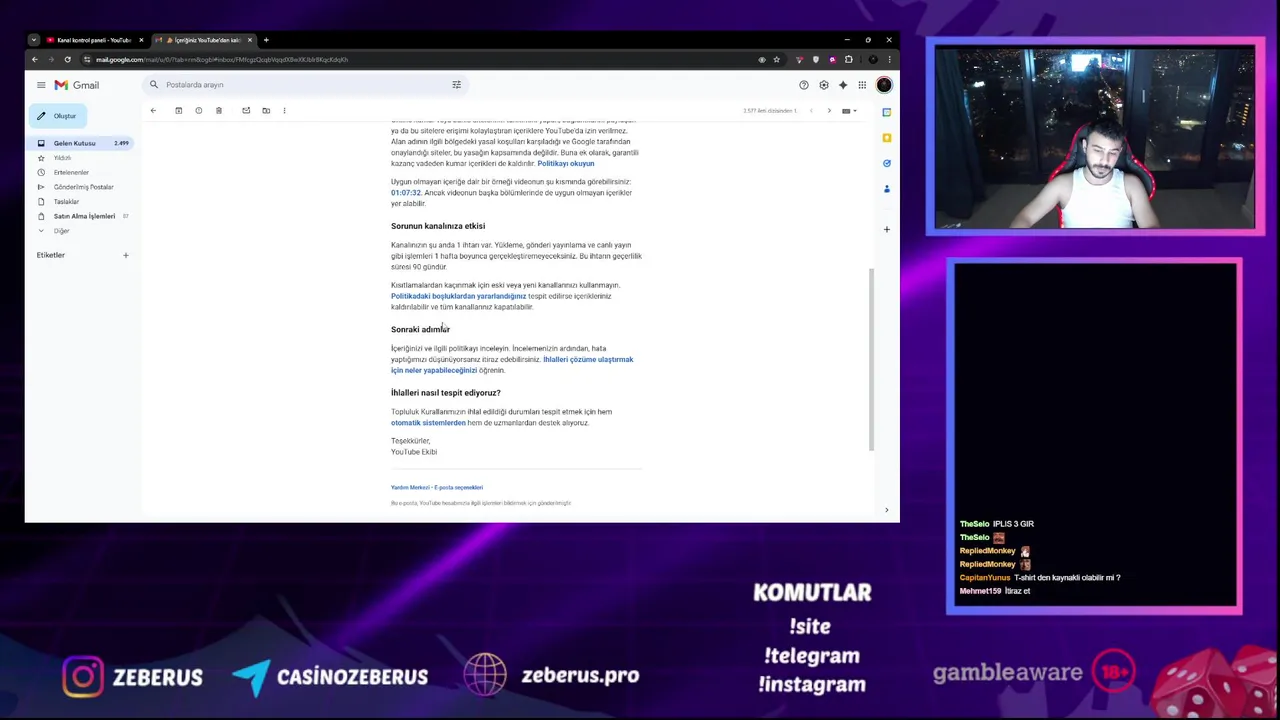
Task: Open Gmail Support help icon
Action: (803, 85)
